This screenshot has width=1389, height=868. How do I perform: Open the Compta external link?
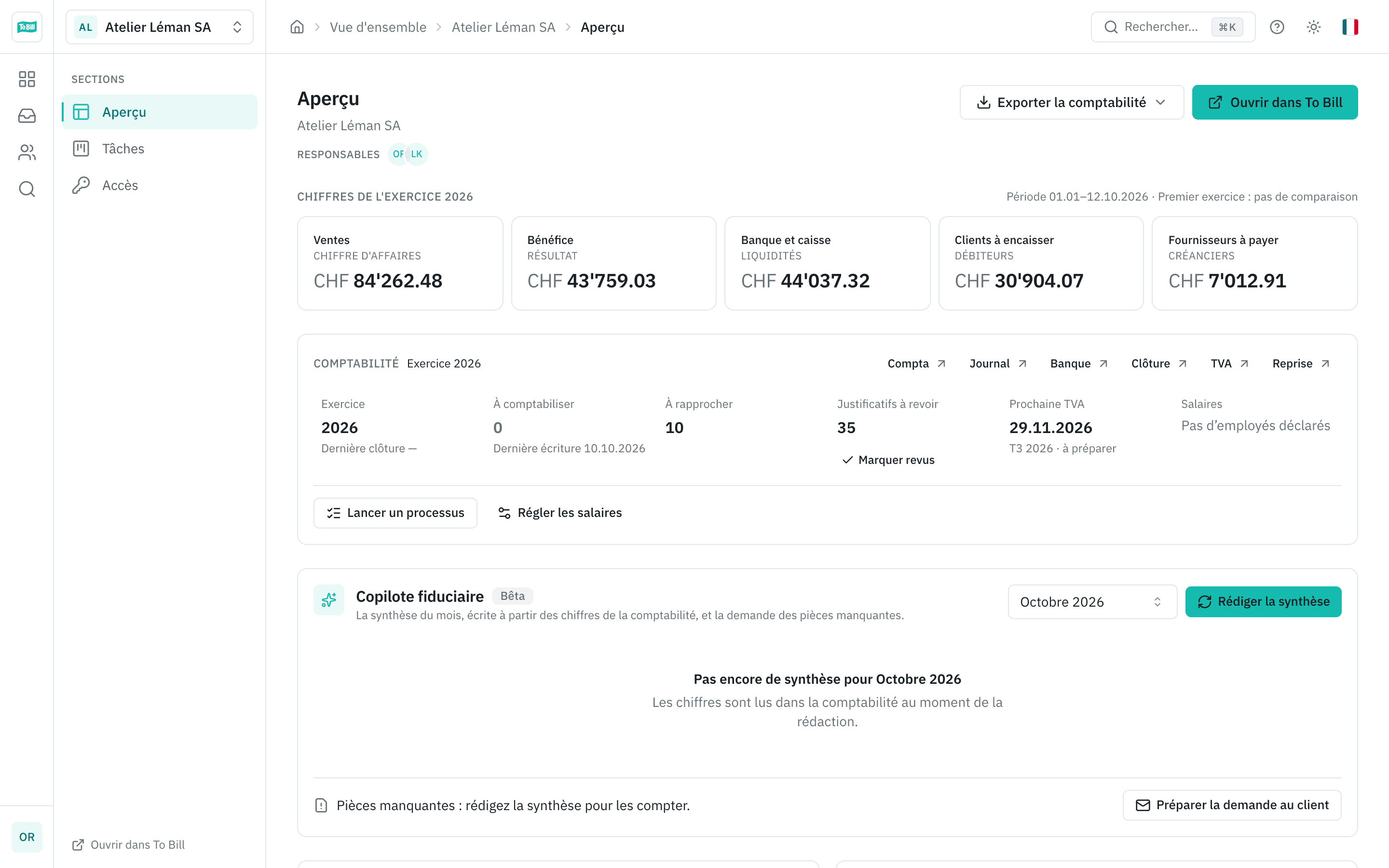pyautogui.click(x=917, y=364)
